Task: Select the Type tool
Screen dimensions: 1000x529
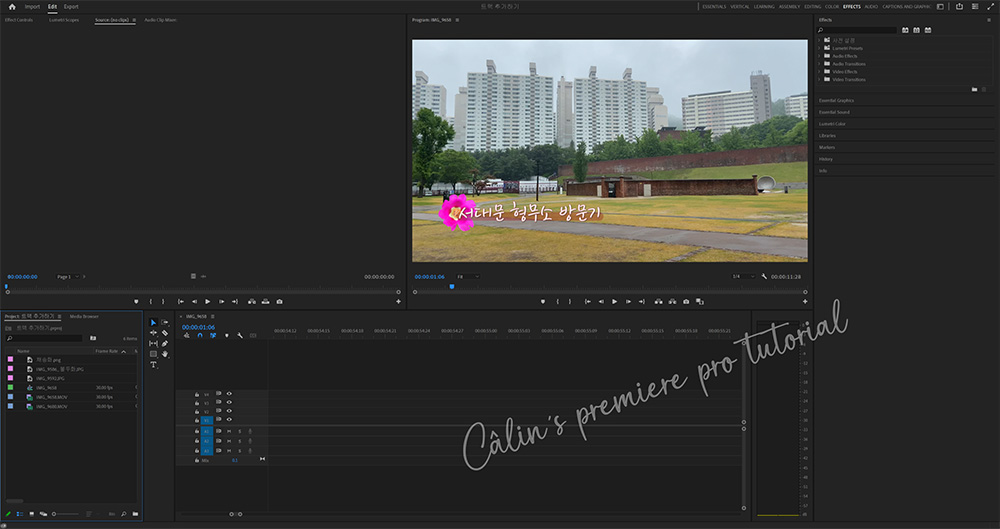Action: coord(153,365)
